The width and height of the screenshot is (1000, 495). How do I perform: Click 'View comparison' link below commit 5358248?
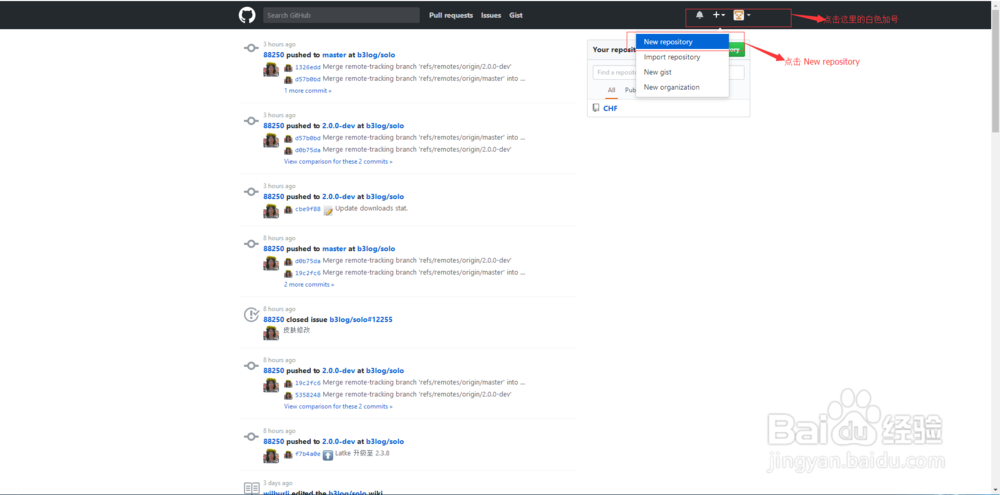(338, 406)
